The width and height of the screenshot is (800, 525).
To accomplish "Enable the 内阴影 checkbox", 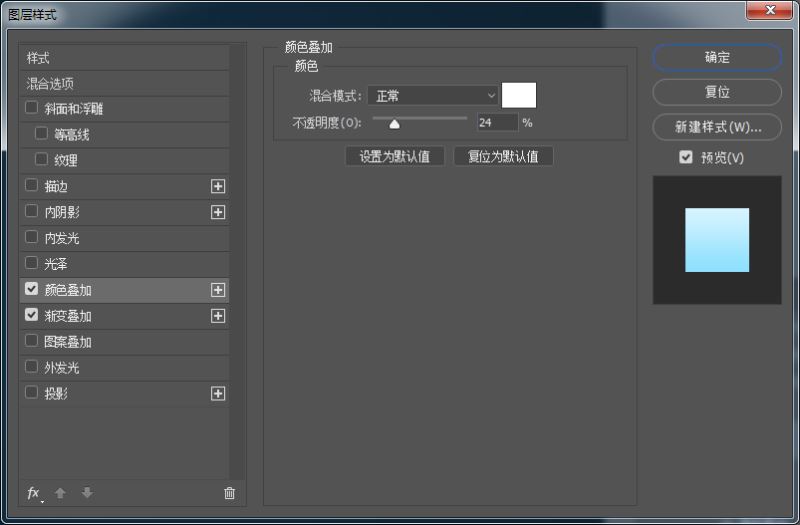I will (x=32, y=211).
